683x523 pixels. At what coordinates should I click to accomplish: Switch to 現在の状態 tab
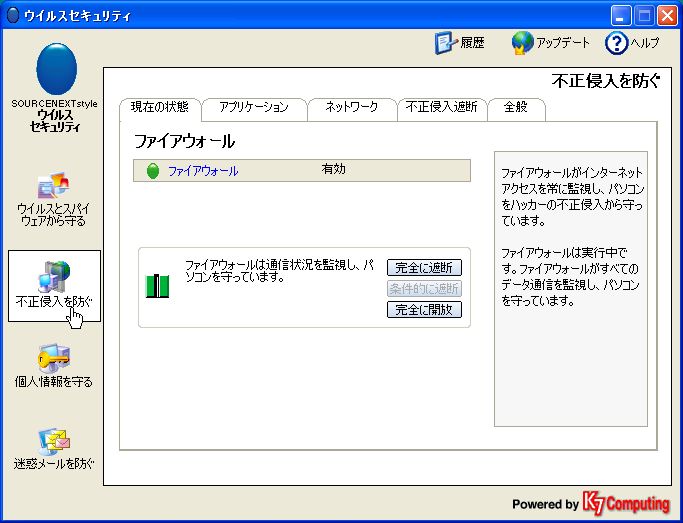160,108
